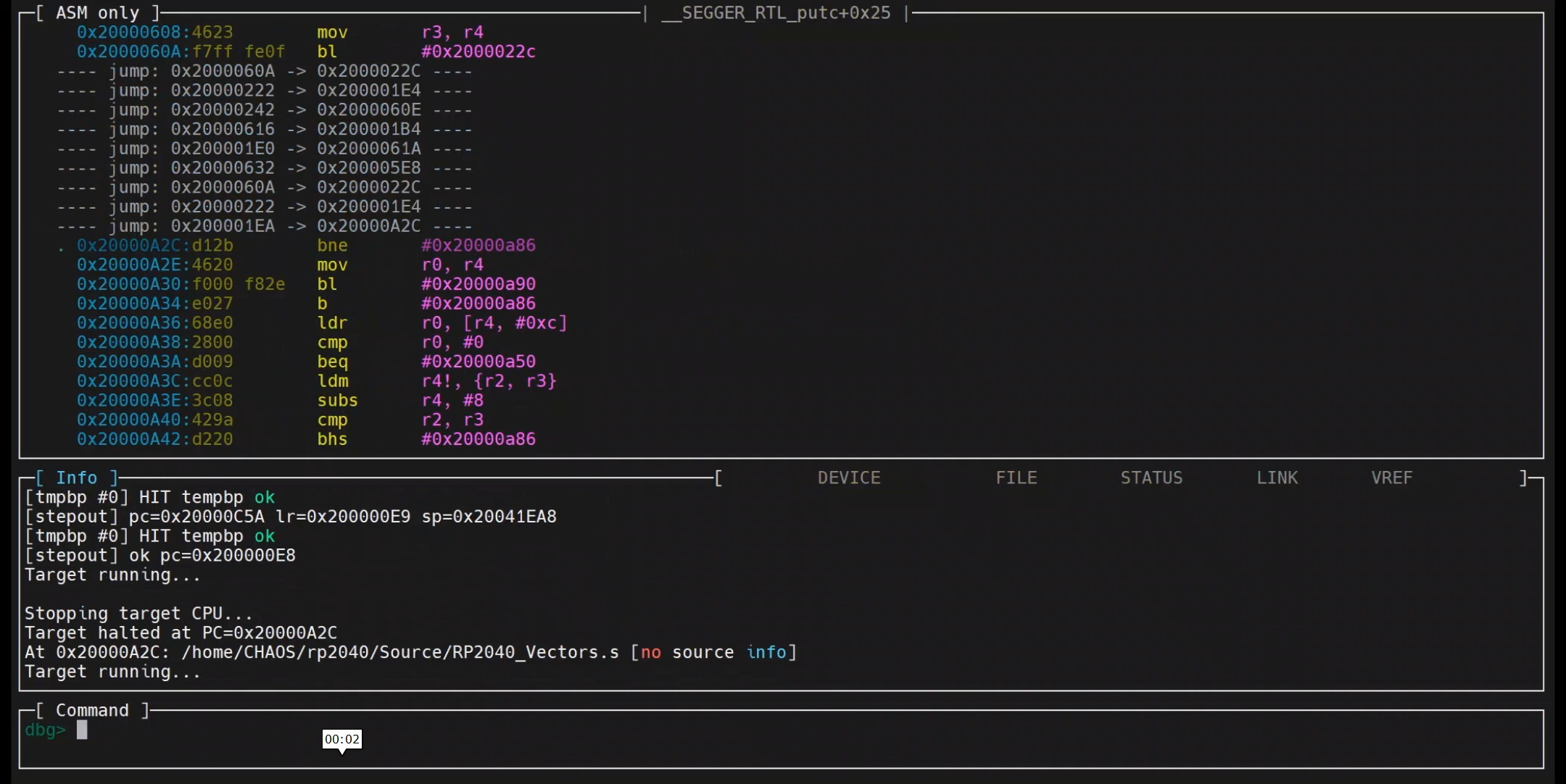Click the bl target #0x2000022c
Screen dimensions: 1566x784
(x=478, y=51)
